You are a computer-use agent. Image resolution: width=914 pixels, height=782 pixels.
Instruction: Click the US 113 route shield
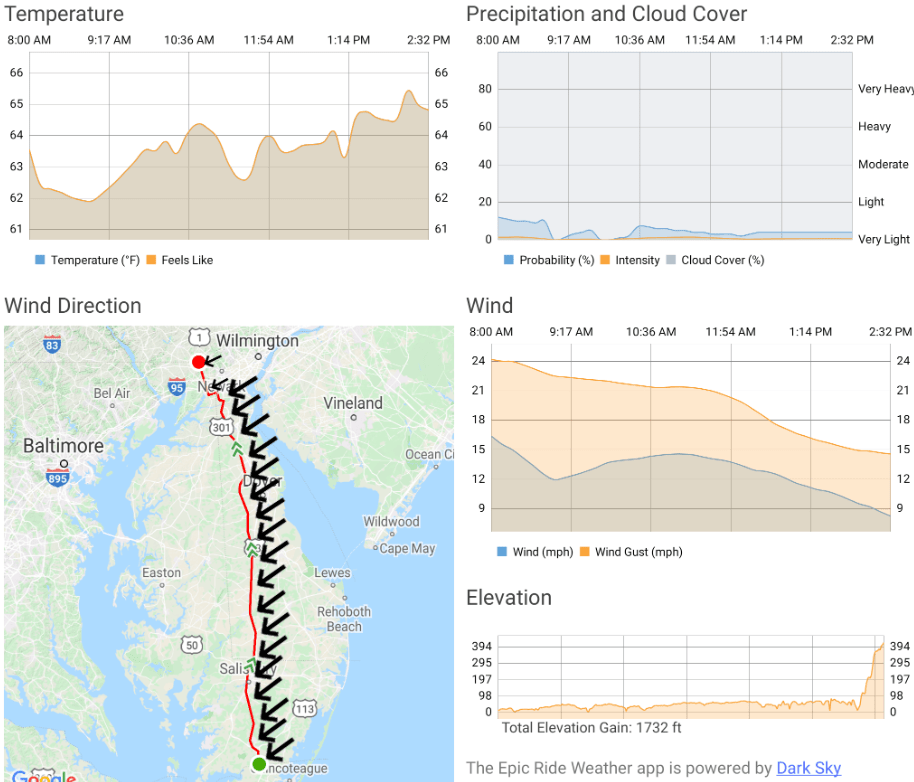tap(304, 709)
